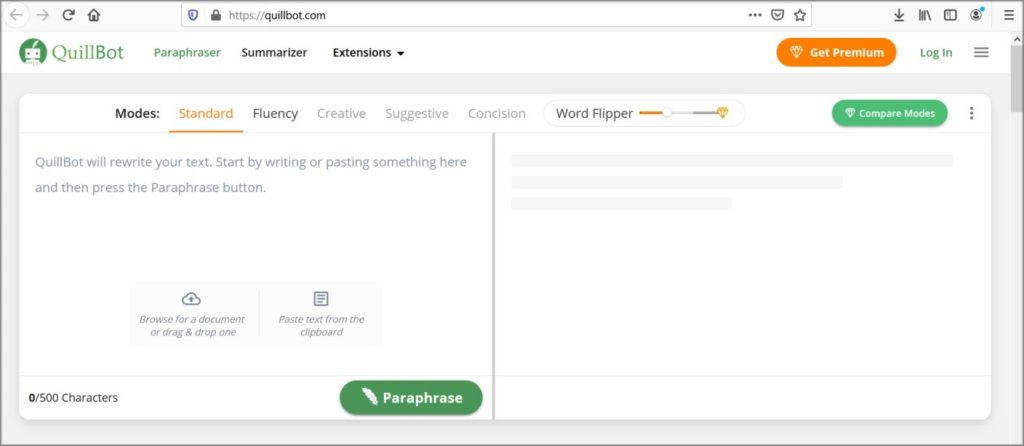The image size is (1024, 446).
Task: Select the Standard mode tab
Action: (x=206, y=114)
